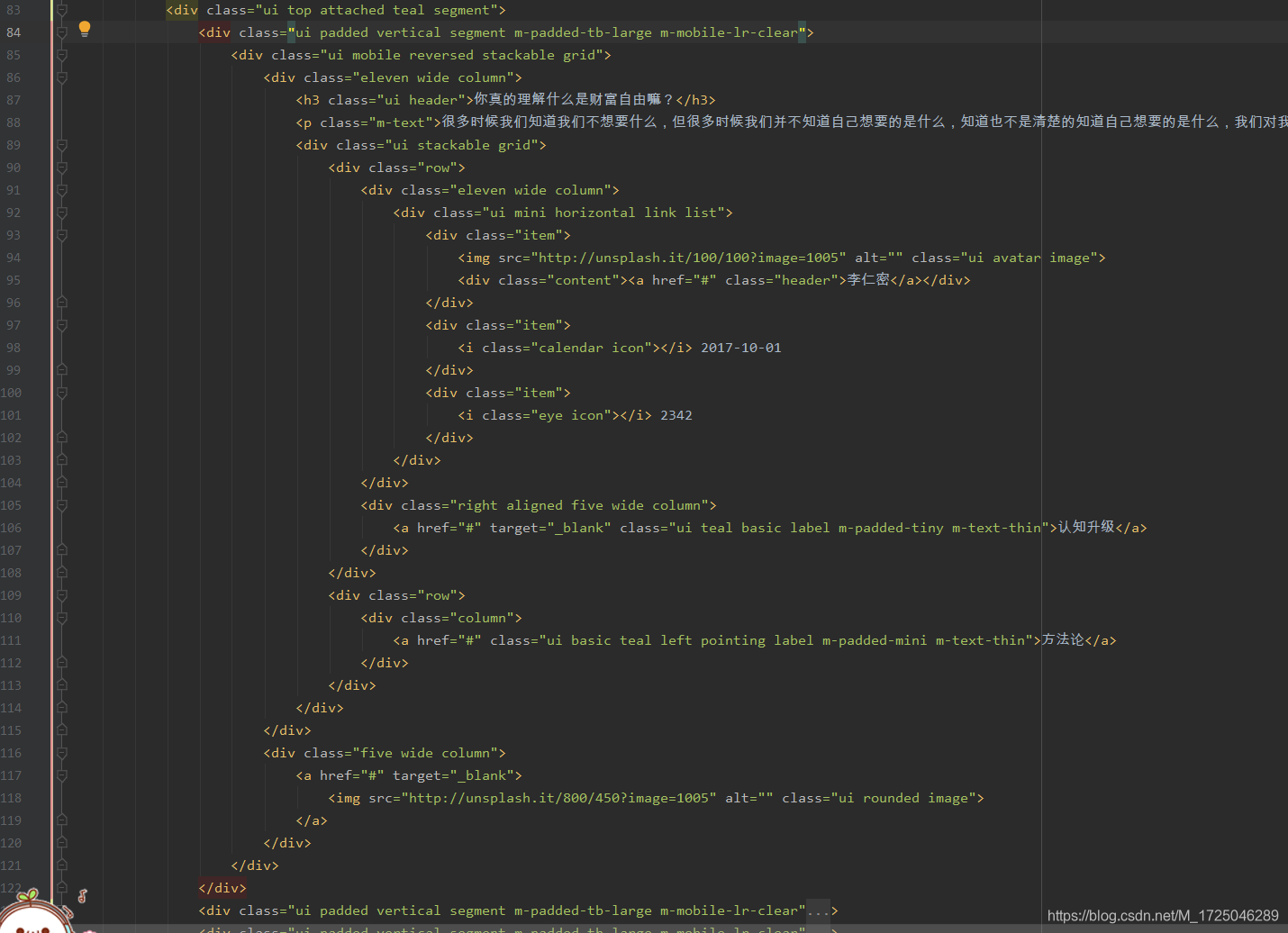Click the m-text paragraph on line 88
Image resolution: width=1288 pixels, height=933 pixels.
(x=865, y=122)
